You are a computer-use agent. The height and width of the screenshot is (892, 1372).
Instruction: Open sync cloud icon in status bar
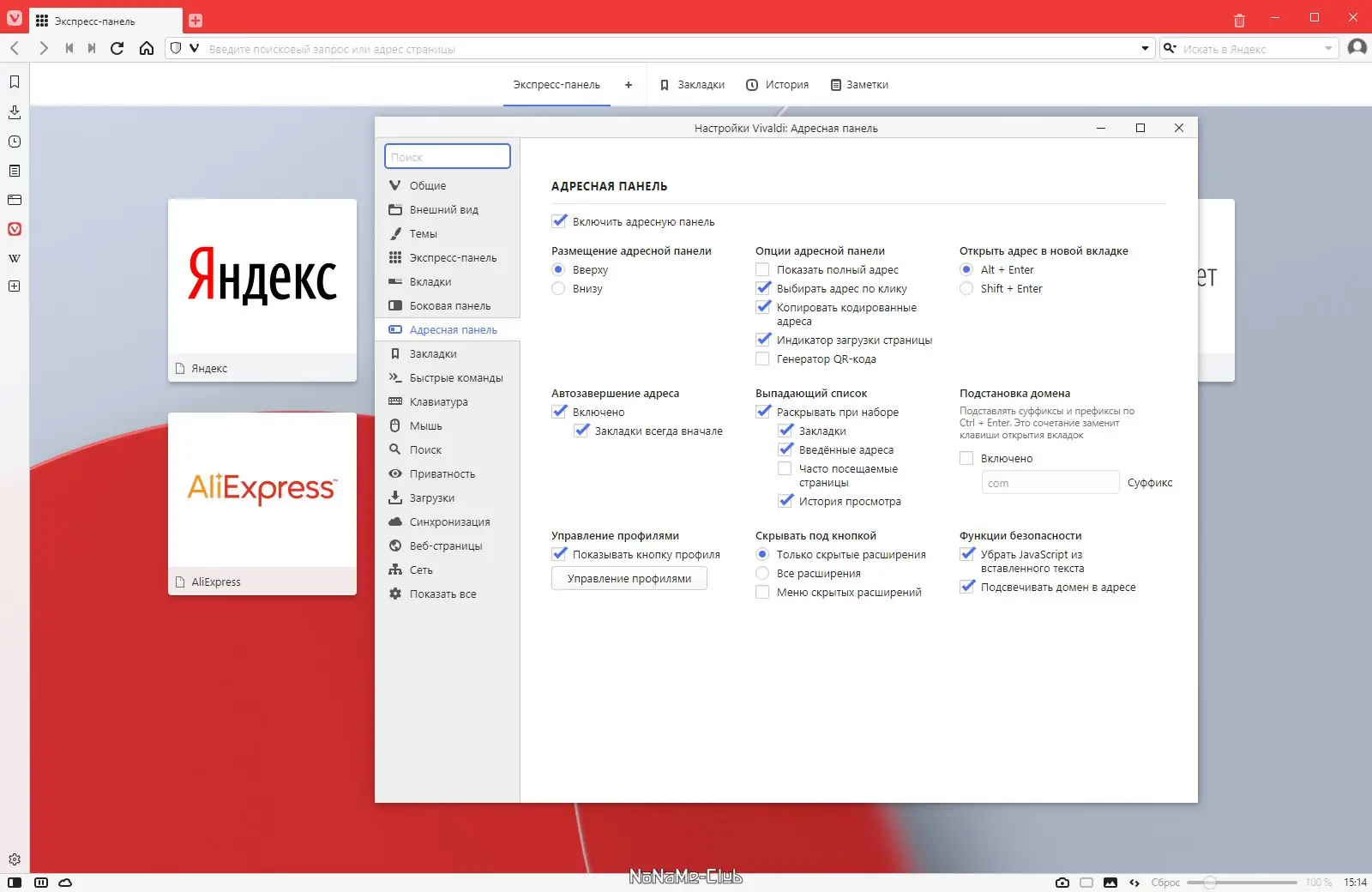tap(65, 883)
